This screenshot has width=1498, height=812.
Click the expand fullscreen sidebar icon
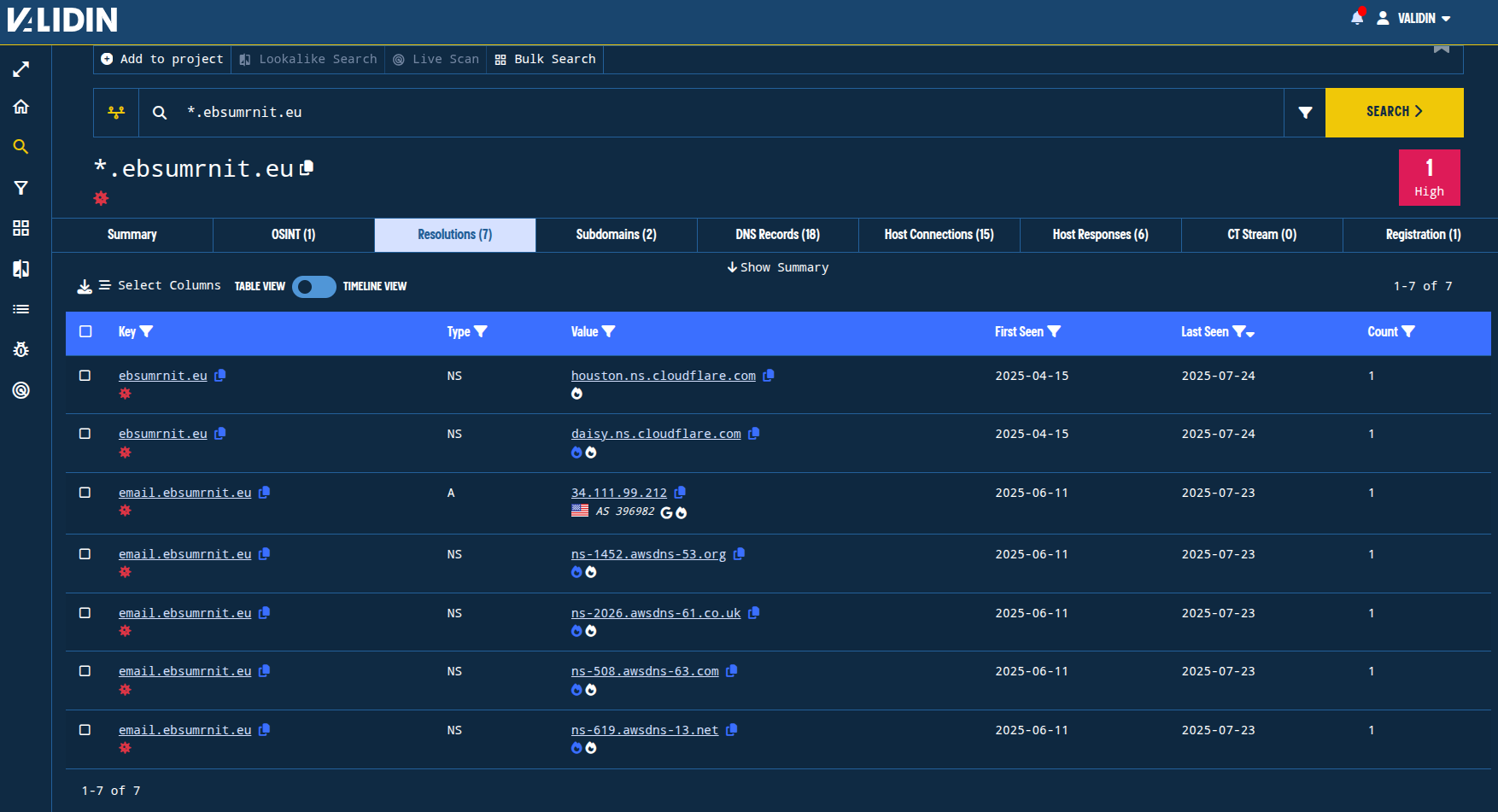21,69
